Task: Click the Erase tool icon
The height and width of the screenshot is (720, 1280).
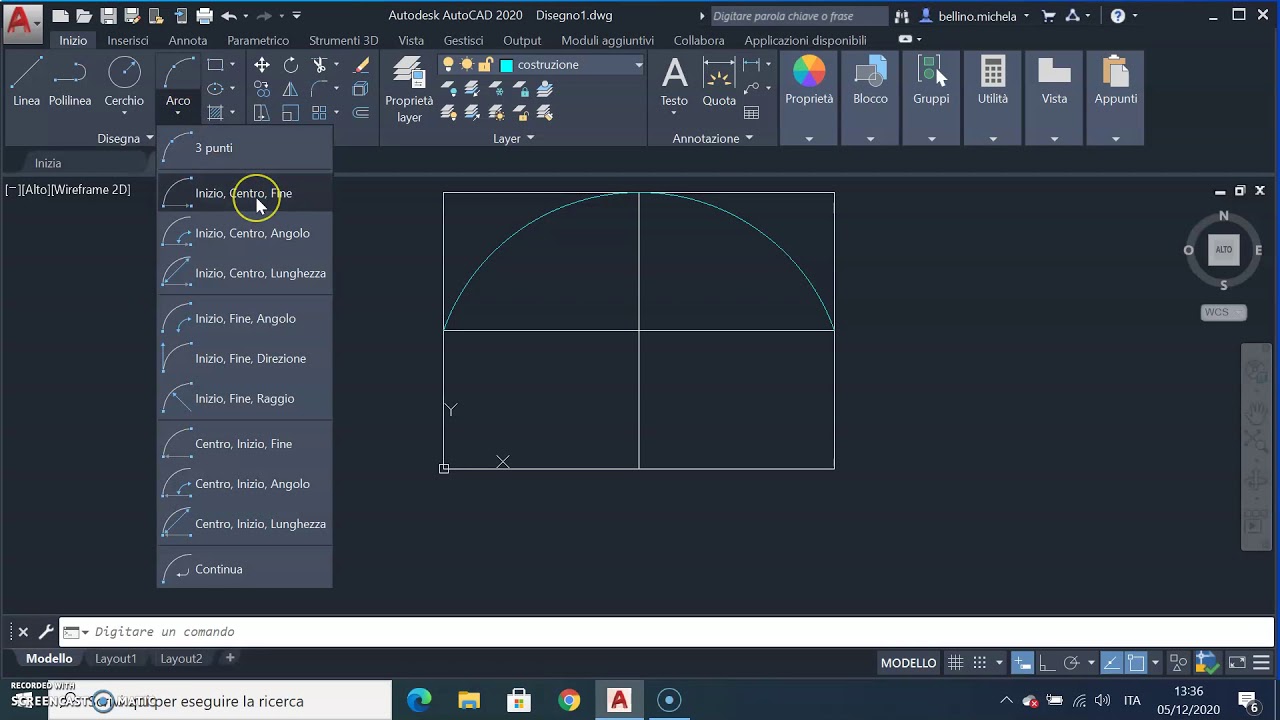Action: point(361,65)
